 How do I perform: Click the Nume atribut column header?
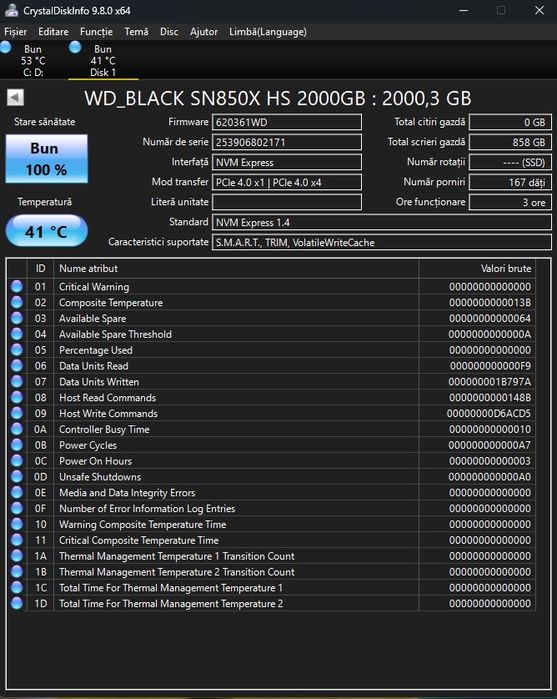(236, 268)
